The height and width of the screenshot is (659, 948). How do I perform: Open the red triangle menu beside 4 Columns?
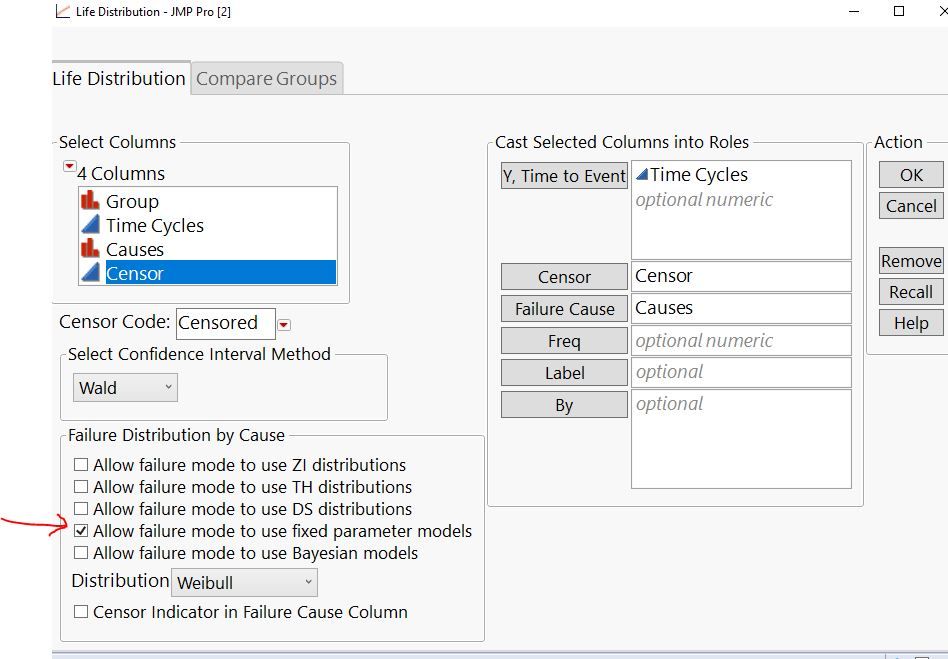tap(69, 166)
